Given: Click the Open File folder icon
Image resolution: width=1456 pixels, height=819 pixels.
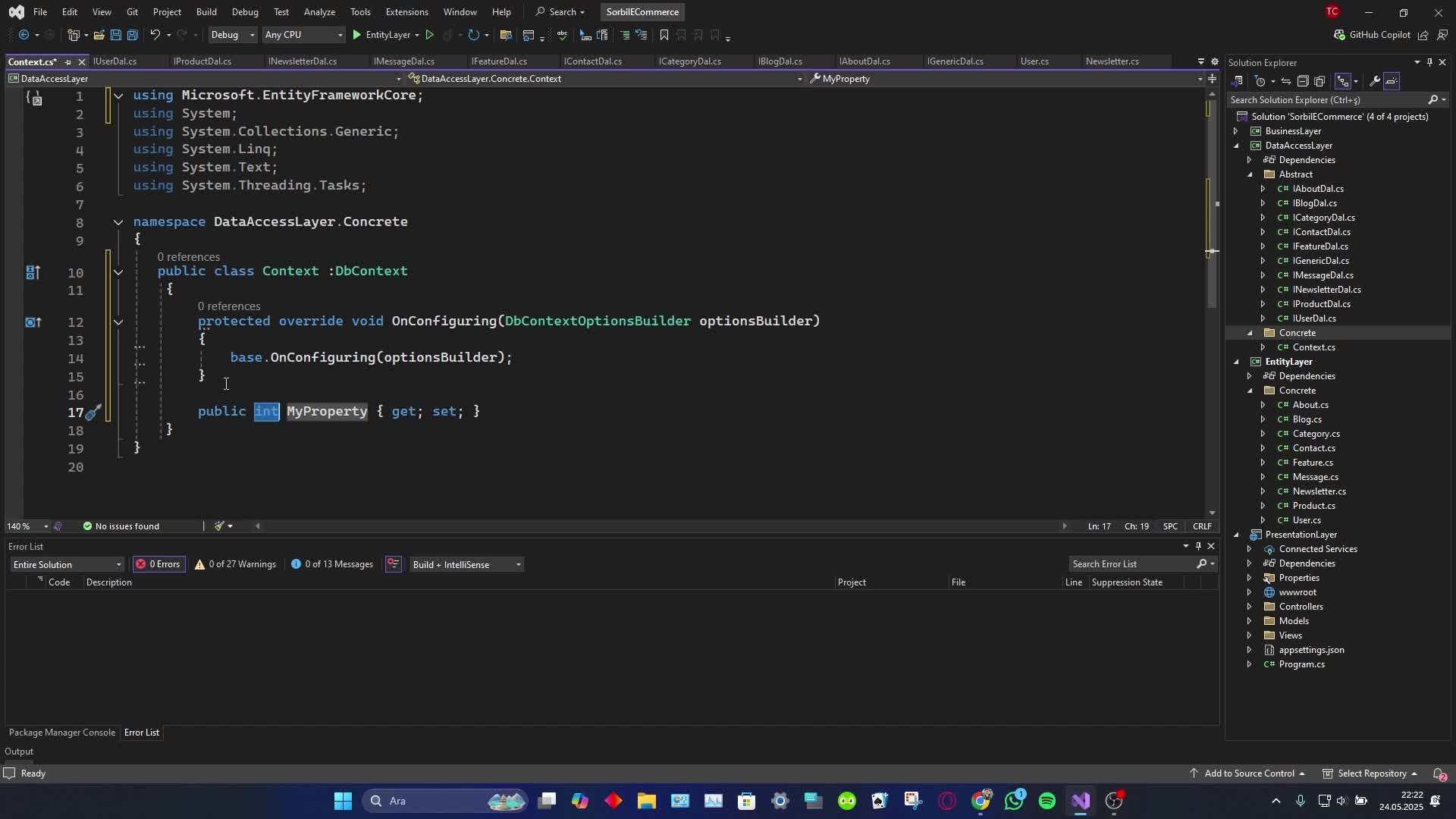Looking at the screenshot, I should pos(99,35).
